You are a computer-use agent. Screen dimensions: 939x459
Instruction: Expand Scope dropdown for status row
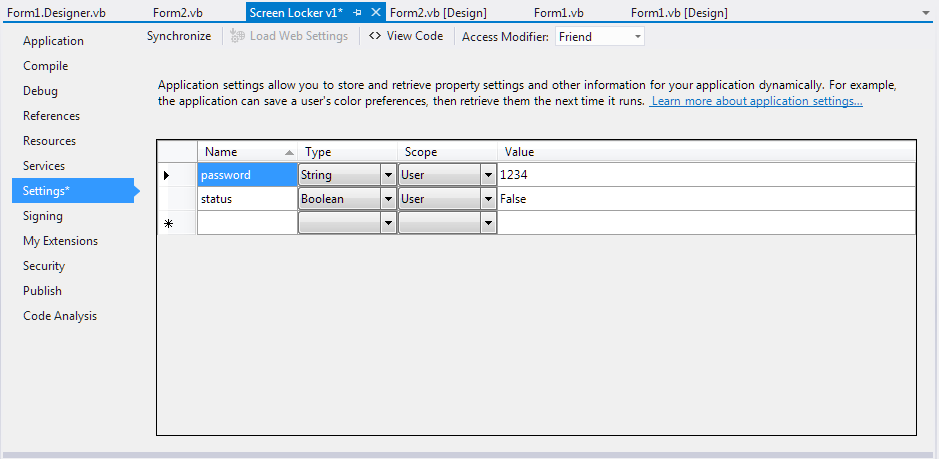(x=488, y=199)
